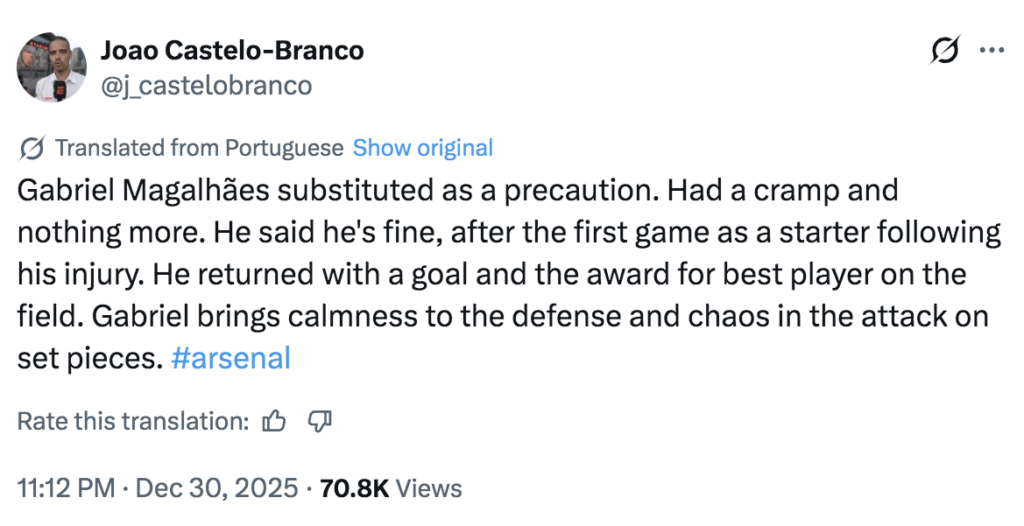Click the 70.8K view count number
This screenshot has height=526, width=1024.
pos(353,488)
